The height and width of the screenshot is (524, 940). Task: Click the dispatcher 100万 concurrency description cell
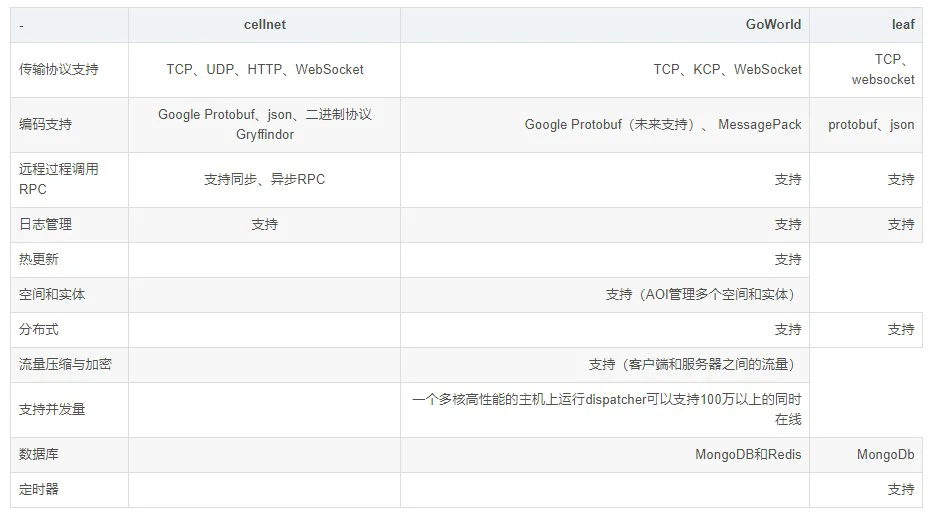[x=606, y=409]
